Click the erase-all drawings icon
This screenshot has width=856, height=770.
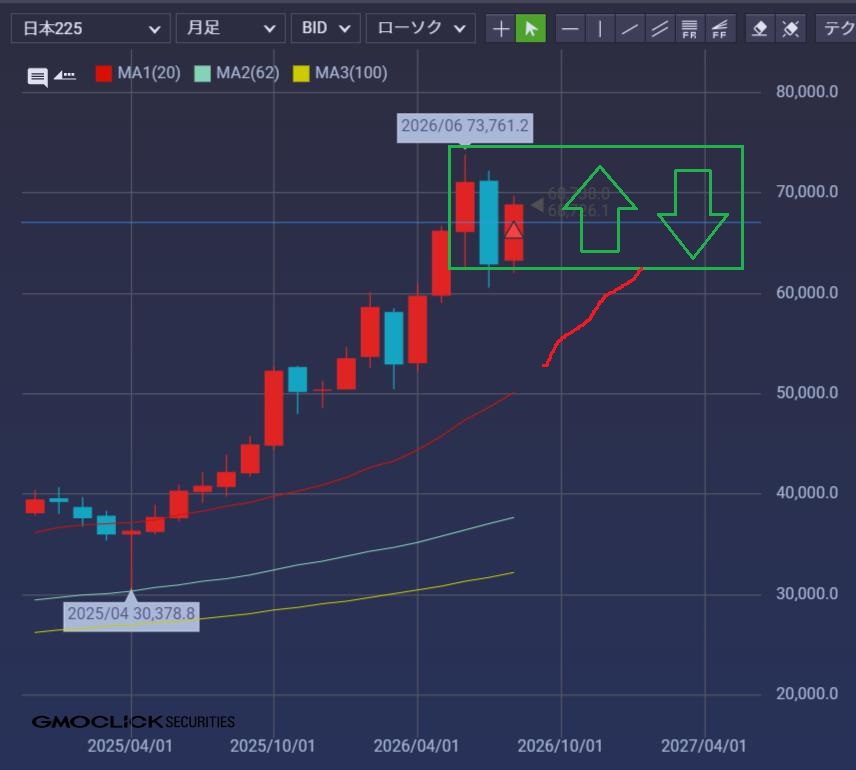pos(790,28)
